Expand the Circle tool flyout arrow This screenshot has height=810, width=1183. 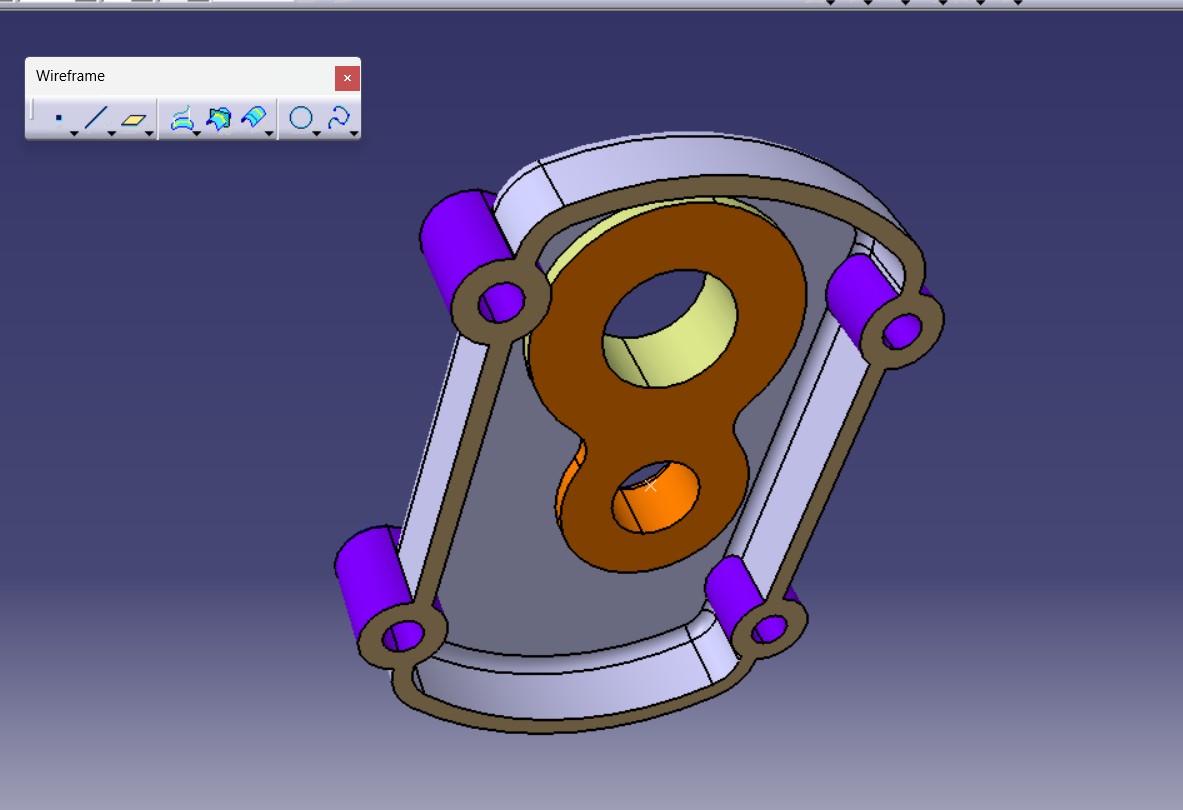317,133
